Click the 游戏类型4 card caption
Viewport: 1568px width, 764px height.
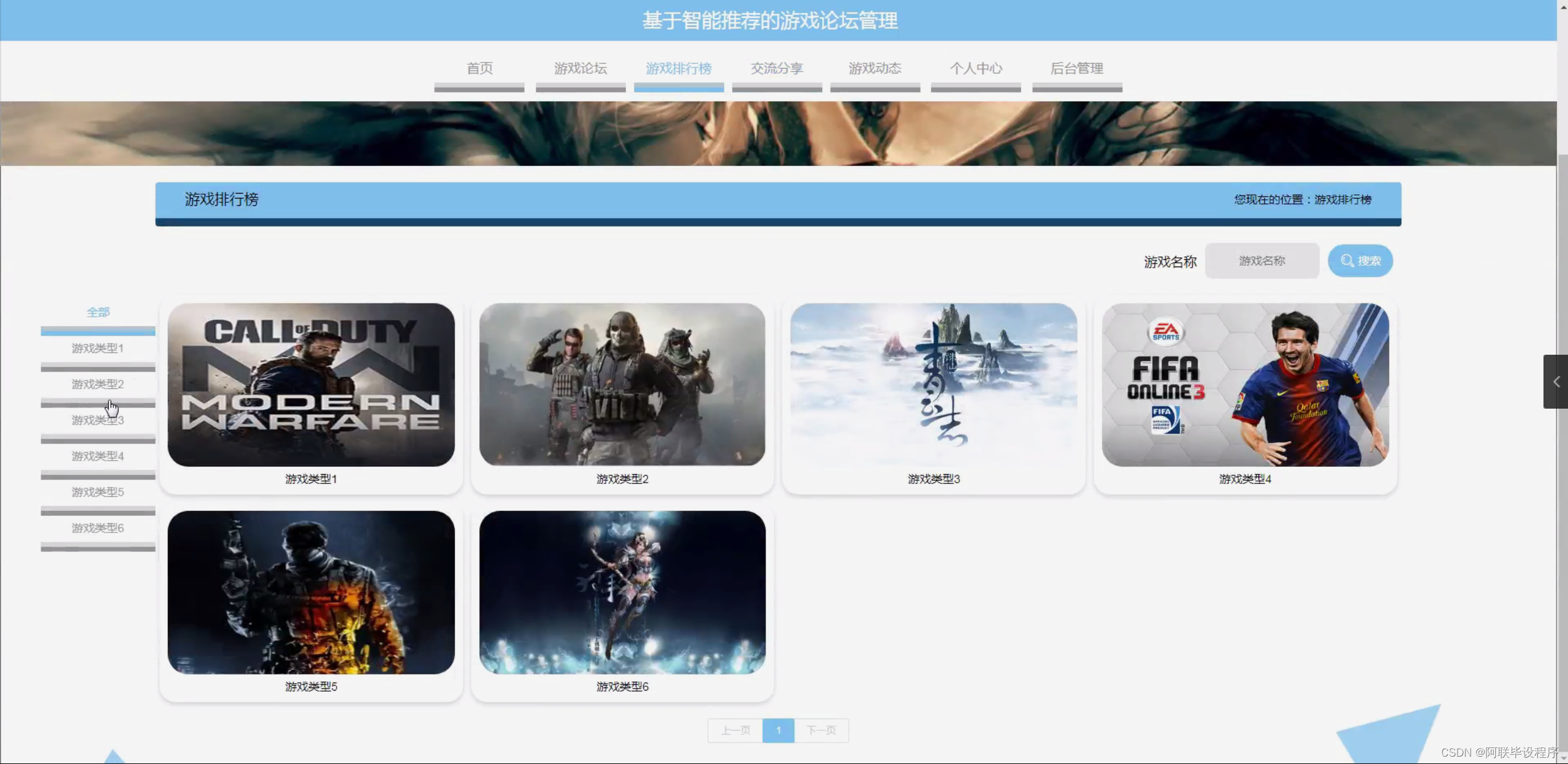tap(1245, 479)
